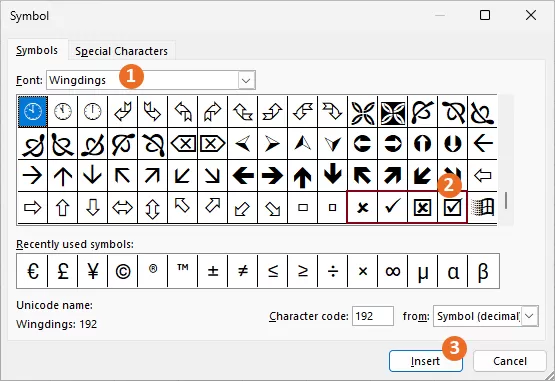The image size is (555, 381).
Task: Select the right arrow in black circle
Action: point(393,143)
